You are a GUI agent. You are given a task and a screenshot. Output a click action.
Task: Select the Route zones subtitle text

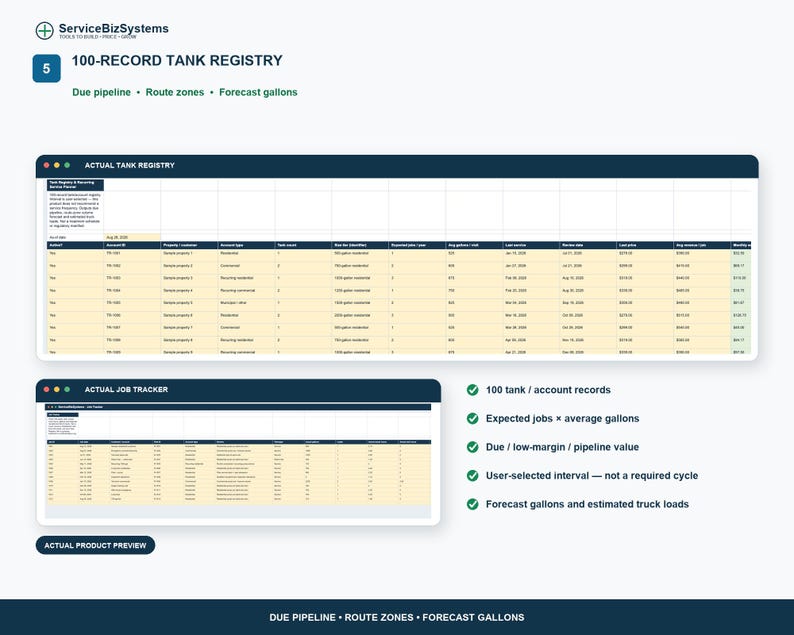coord(175,92)
